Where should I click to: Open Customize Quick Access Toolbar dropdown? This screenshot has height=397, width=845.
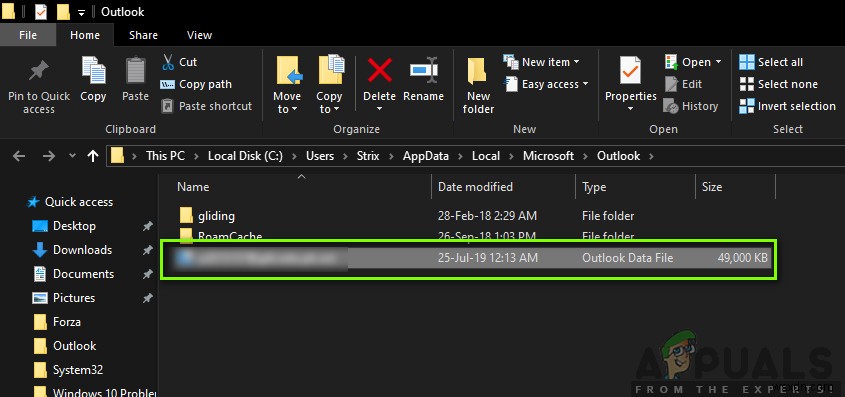[x=81, y=12]
